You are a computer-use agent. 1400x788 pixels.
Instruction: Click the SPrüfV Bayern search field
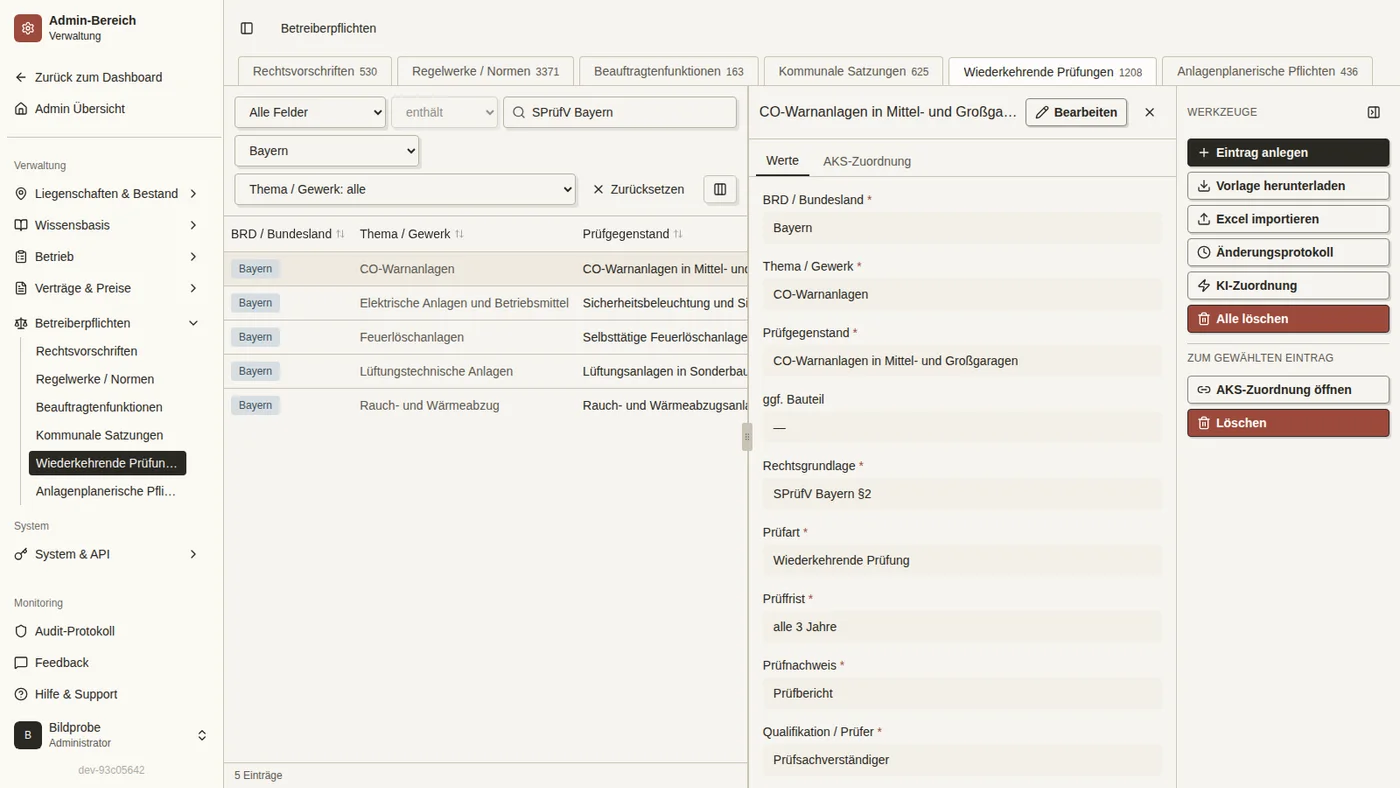[620, 112]
